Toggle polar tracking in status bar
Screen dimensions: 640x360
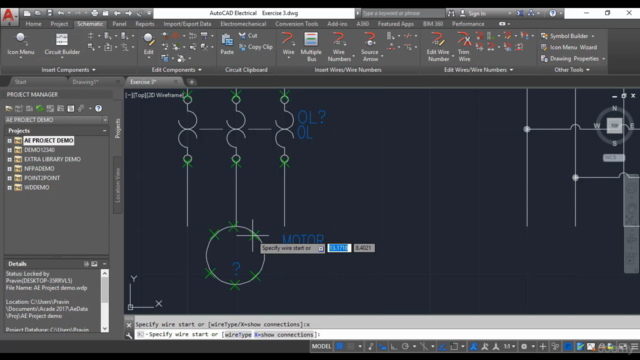click(405, 347)
